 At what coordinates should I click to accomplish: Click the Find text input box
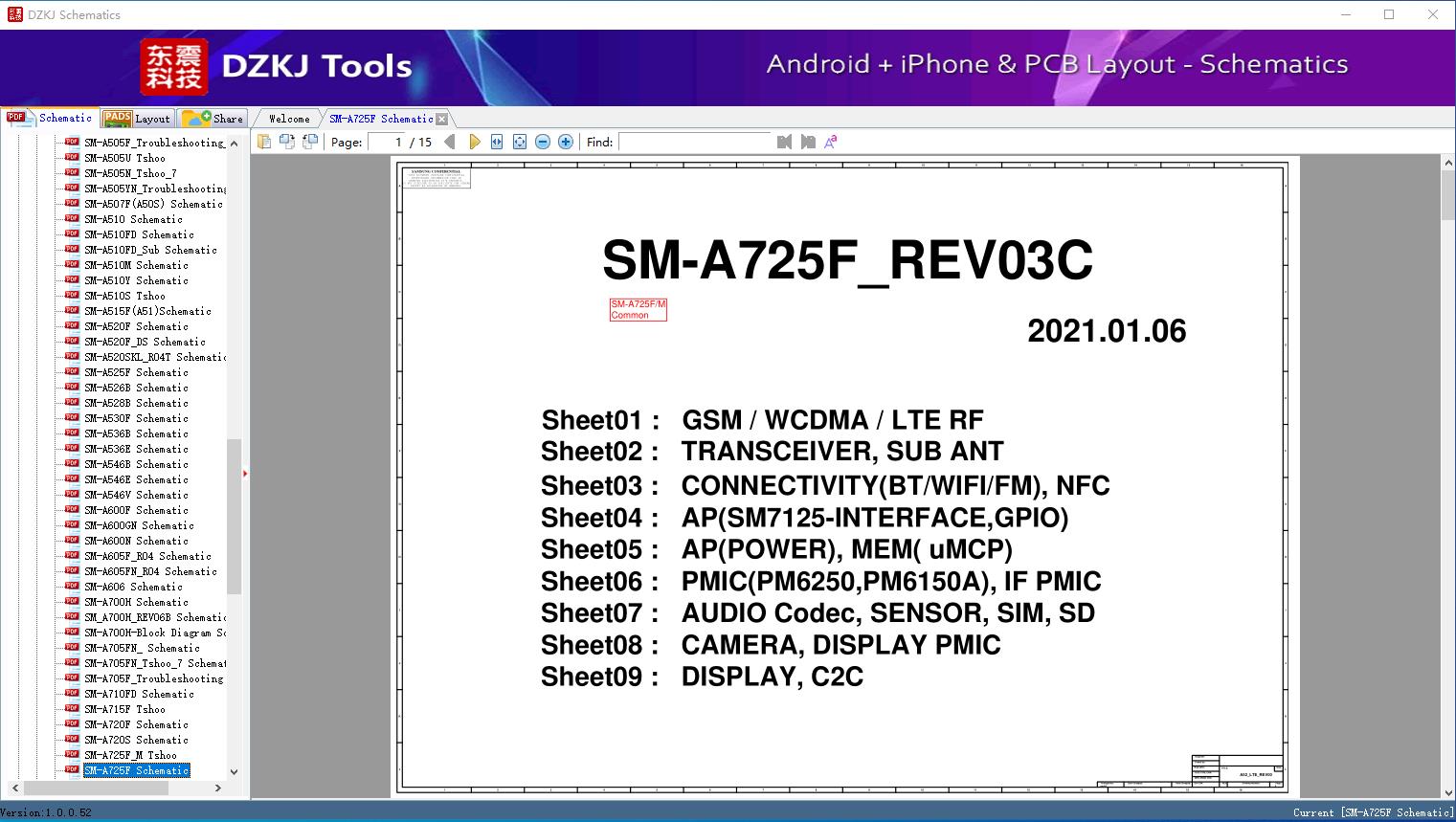tap(695, 142)
